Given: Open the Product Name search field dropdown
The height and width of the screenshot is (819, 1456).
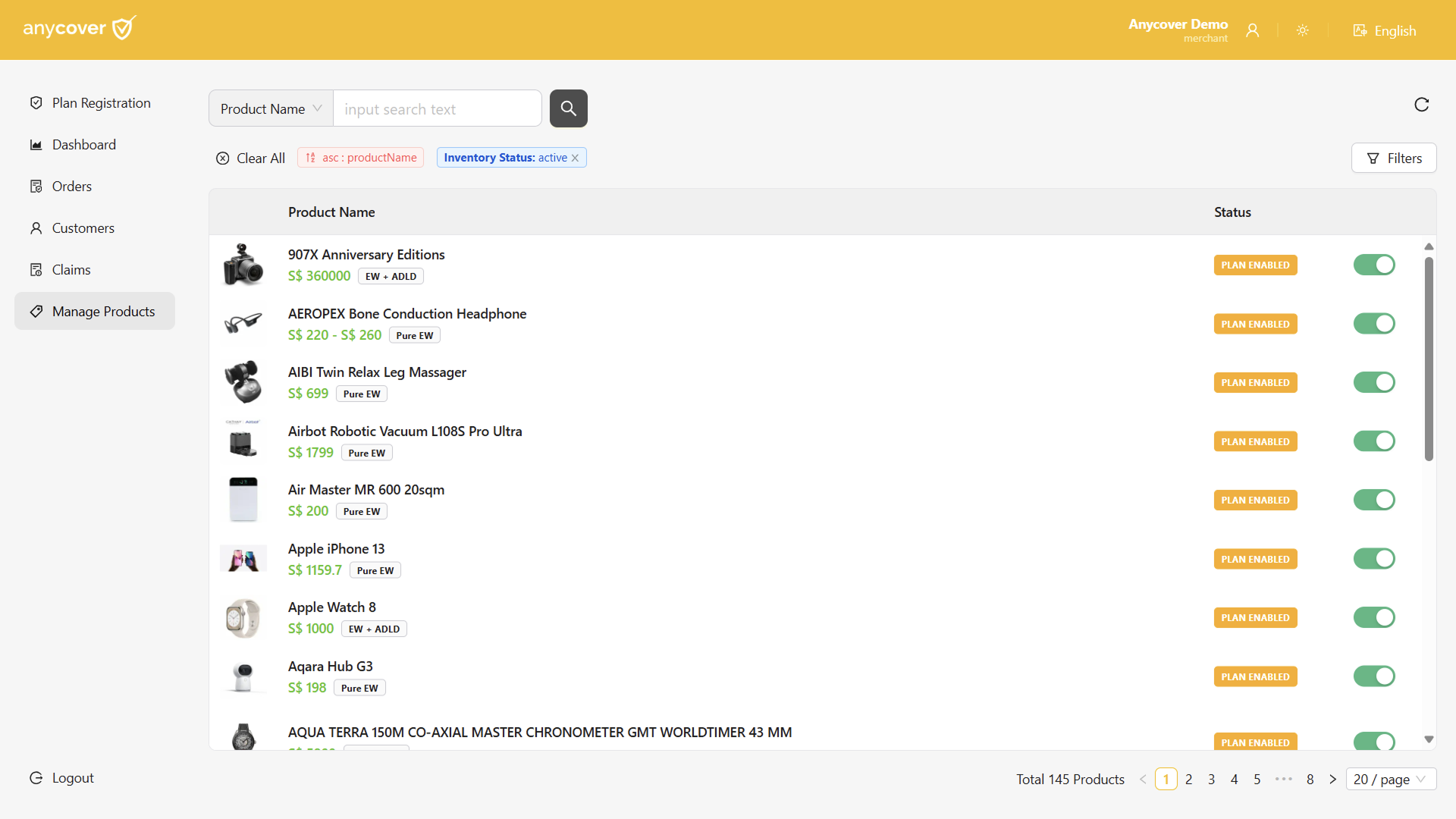Looking at the screenshot, I should click(271, 108).
